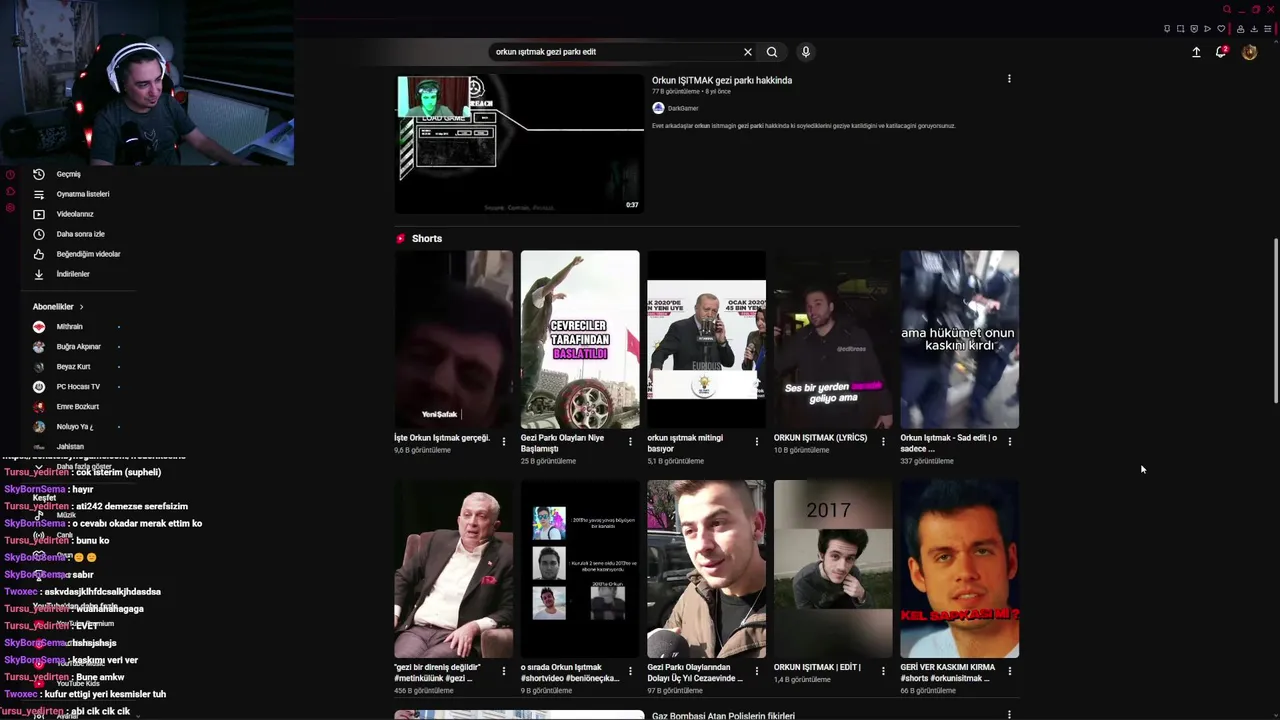
Task: Bookmark page with the heart icon
Action: click(x=1220, y=29)
